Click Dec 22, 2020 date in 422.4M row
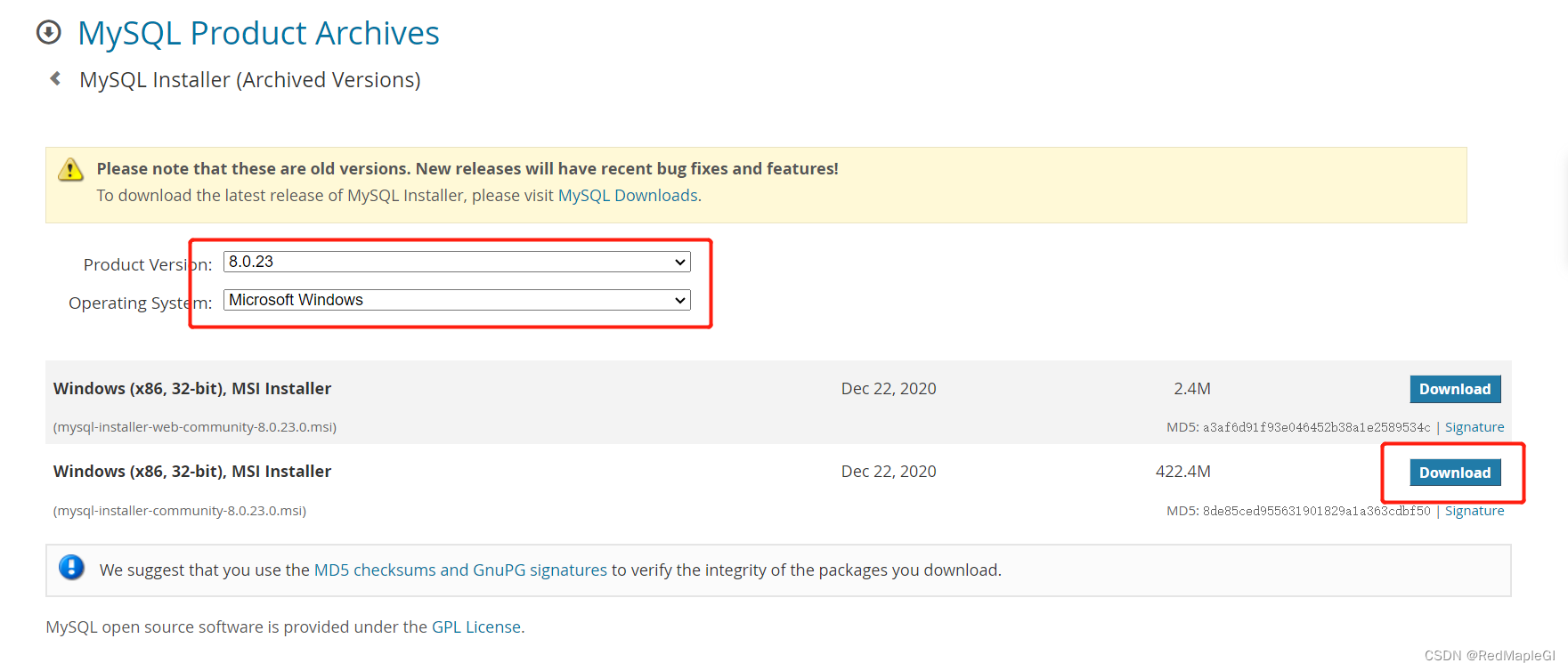This screenshot has height=671, width=1568. point(889,472)
